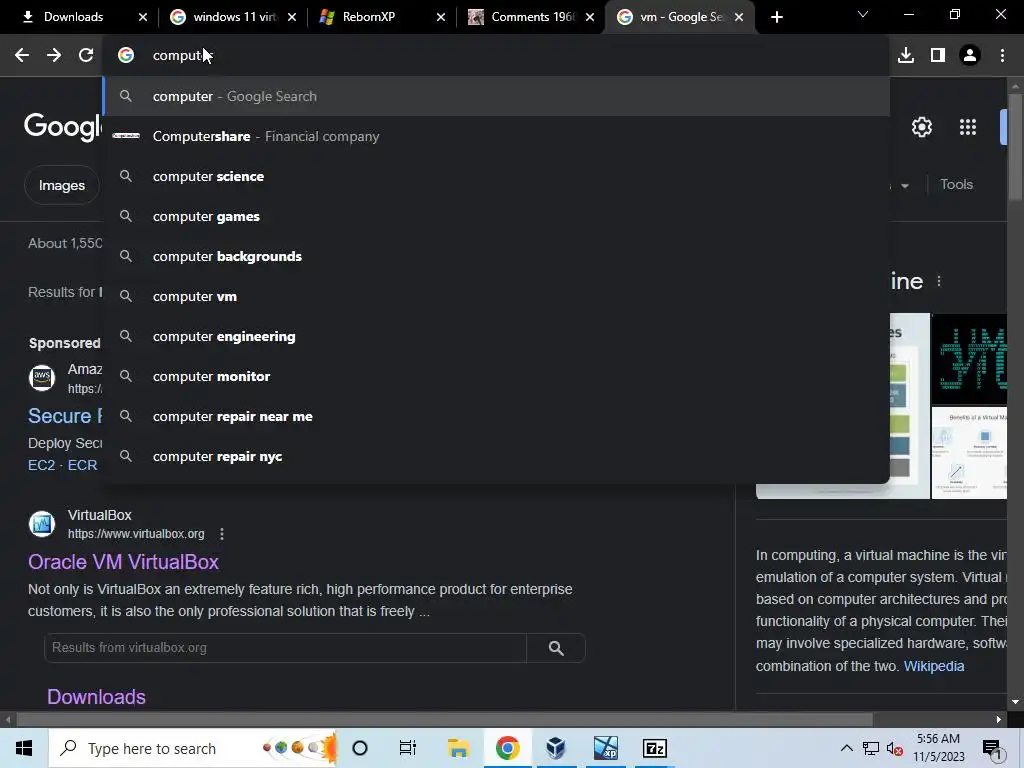The width and height of the screenshot is (1024, 768).
Task: Close the Downloads tab
Action: point(143,17)
